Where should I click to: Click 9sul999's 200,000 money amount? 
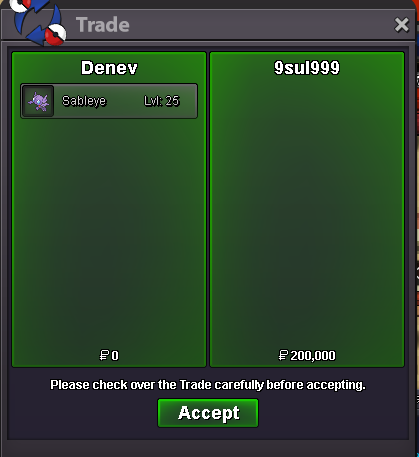click(313, 356)
